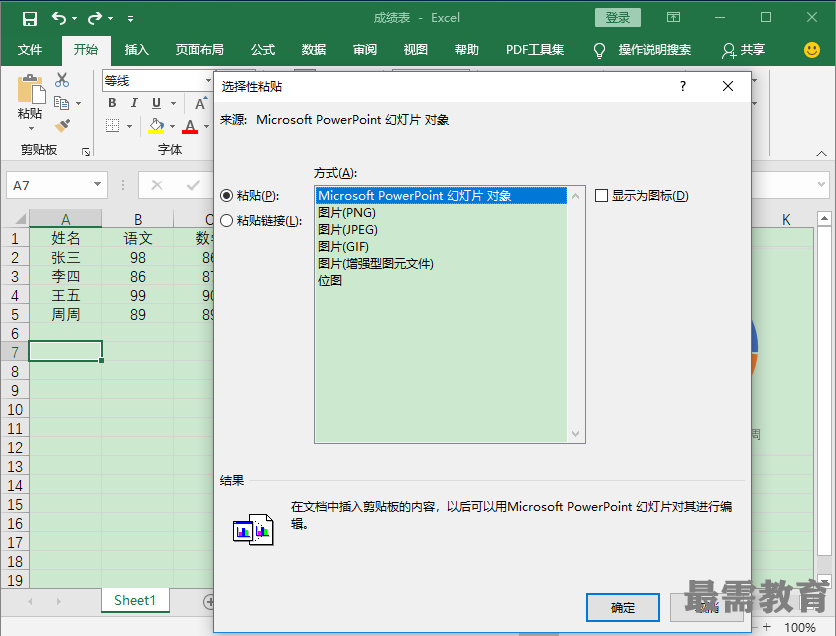Click the dialog help question mark
836x636 pixels.
point(683,86)
